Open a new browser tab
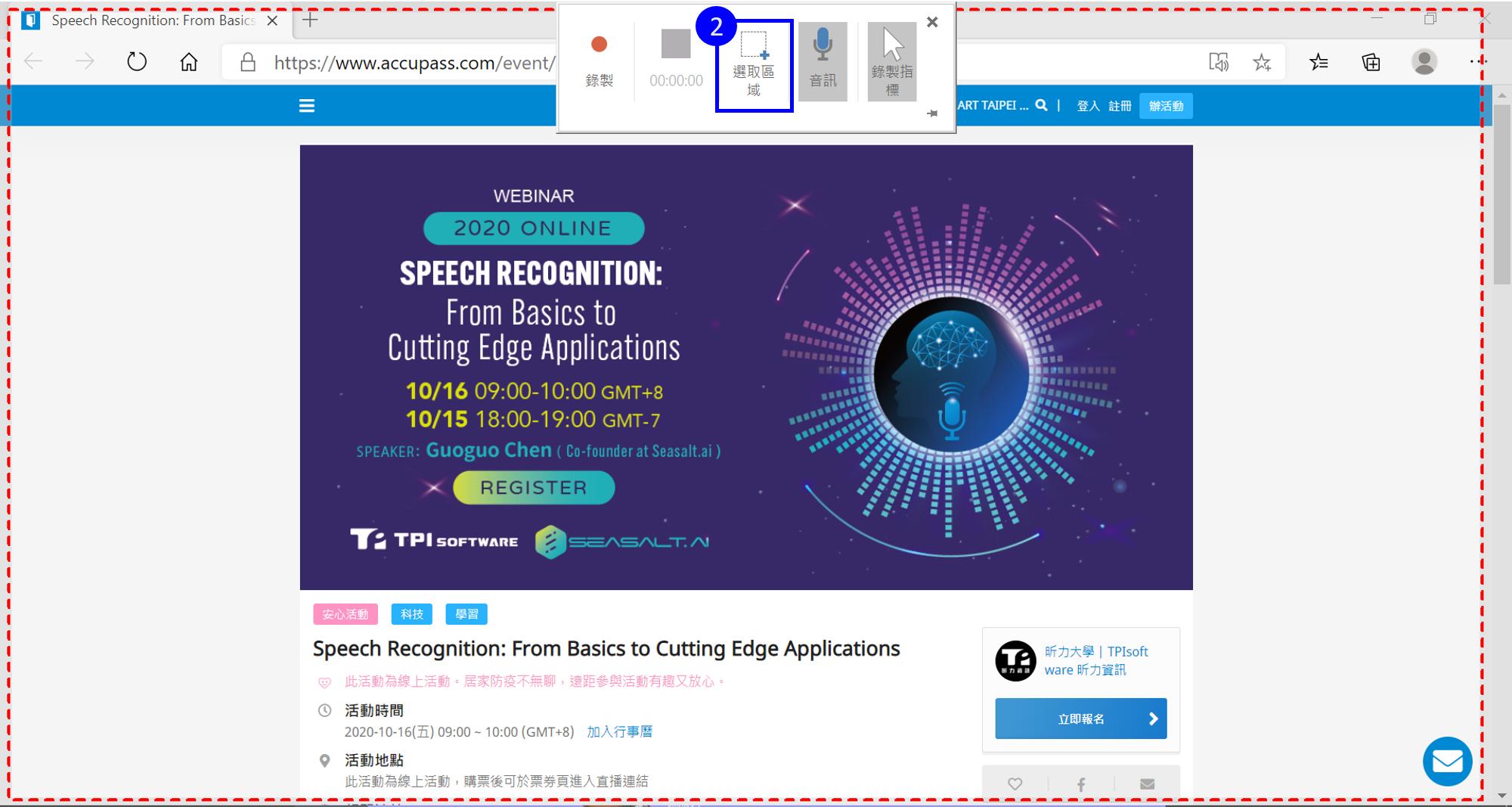Image resolution: width=1512 pixels, height=807 pixels. (x=310, y=20)
